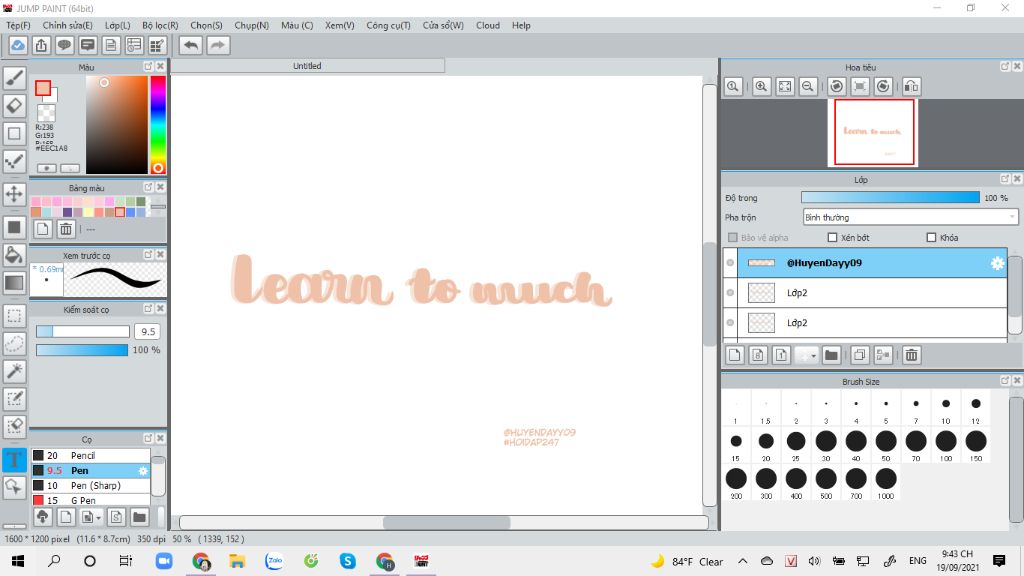Enable the Xén bớt checkbox
The width and height of the screenshot is (1024, 576).
tap(833, 238)
